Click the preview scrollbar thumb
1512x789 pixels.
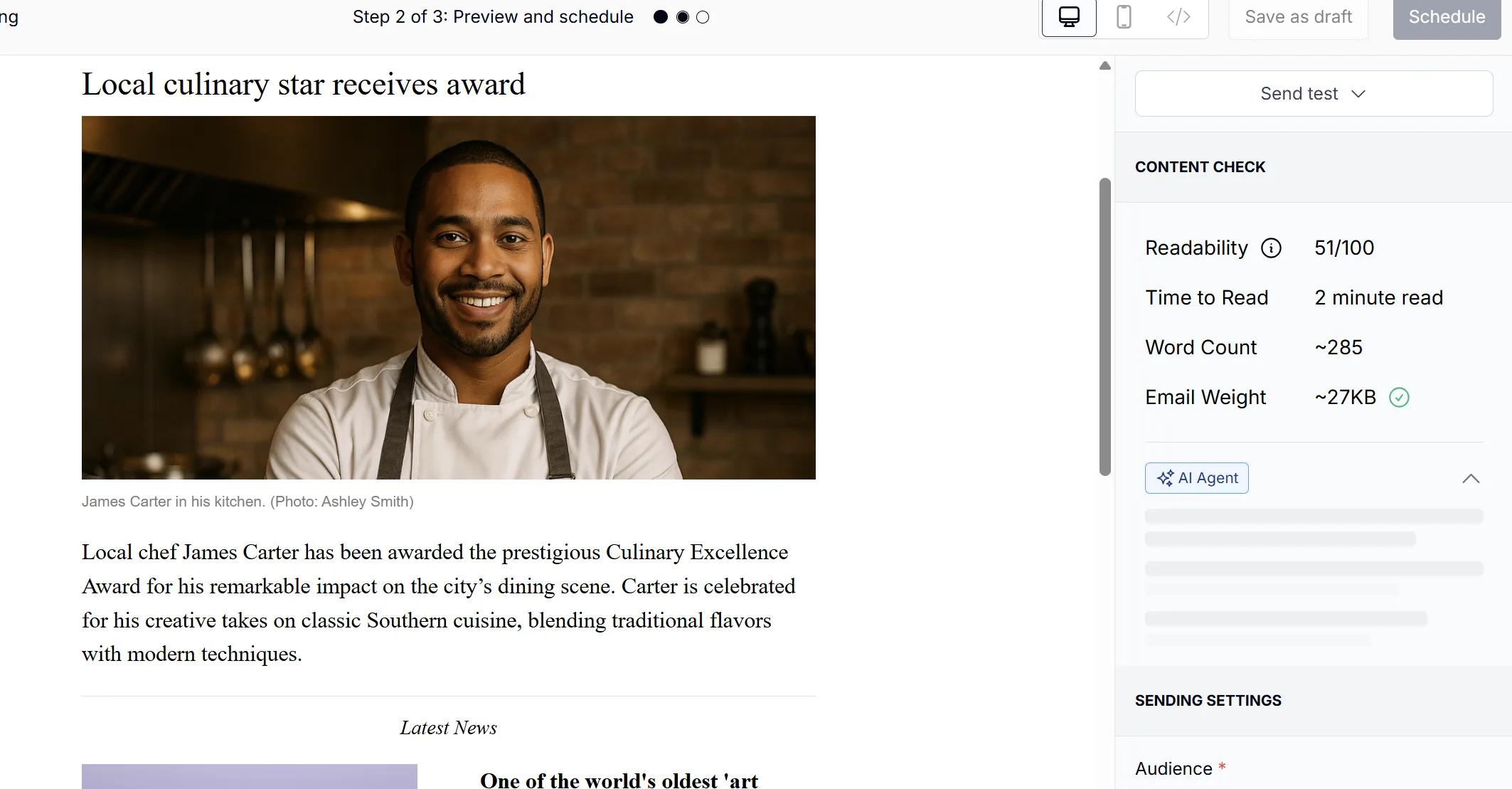point(1105,327)
